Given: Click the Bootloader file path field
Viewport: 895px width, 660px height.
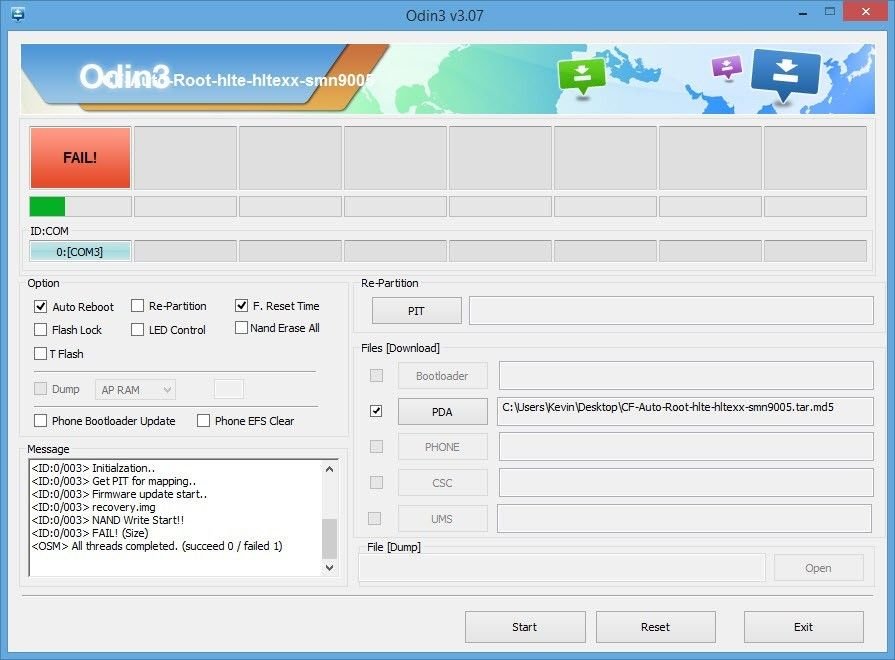Looking at the screenshot, I should 686,375.
